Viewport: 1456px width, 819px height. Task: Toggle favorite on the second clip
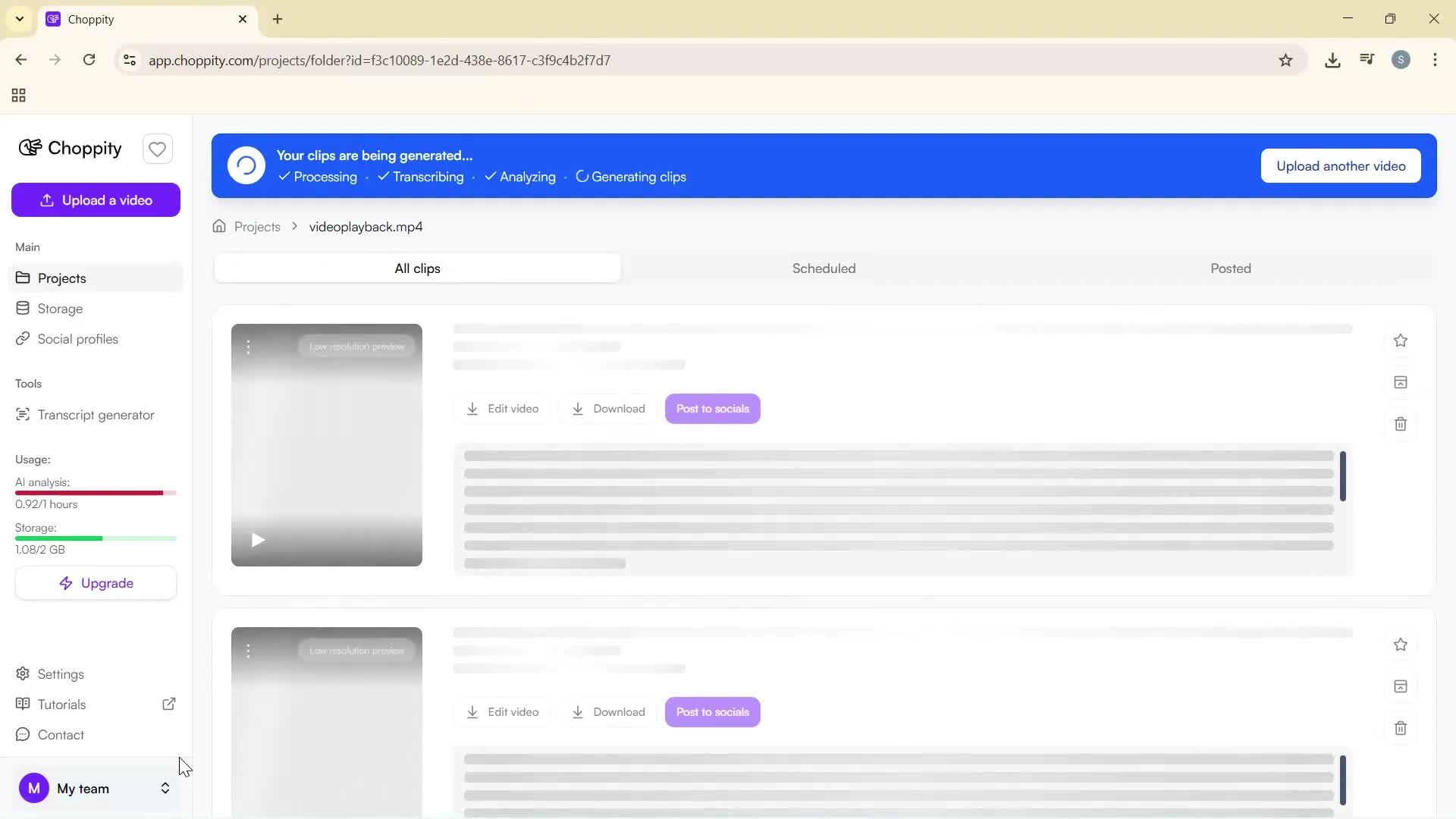tap(1400, 645)
